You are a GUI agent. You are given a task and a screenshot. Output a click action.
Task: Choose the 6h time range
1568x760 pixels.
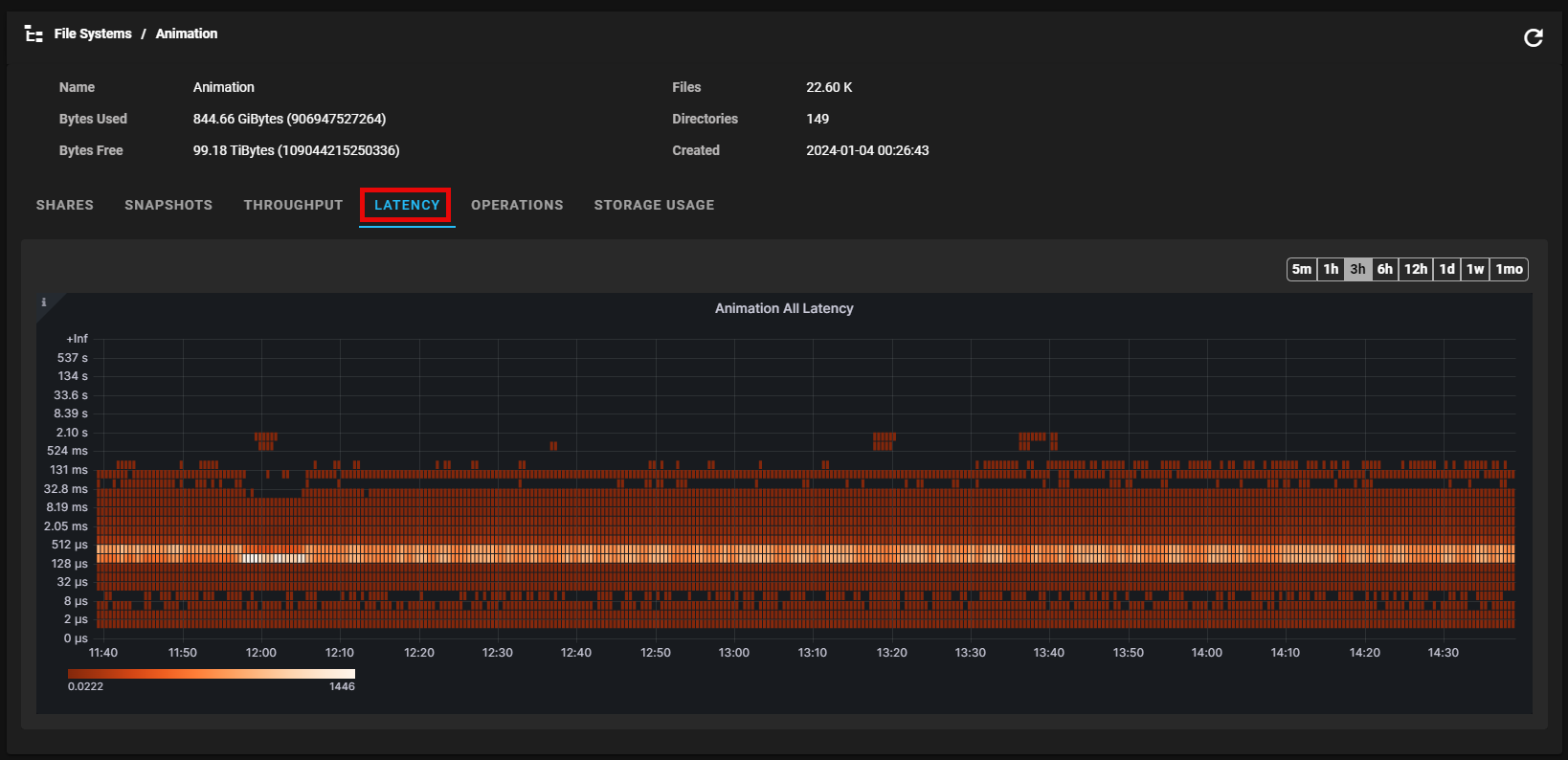click(1384, 269)
